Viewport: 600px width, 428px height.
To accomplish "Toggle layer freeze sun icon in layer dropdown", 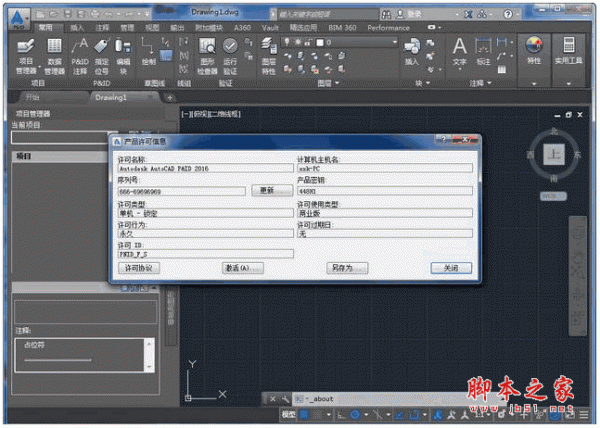I will point(298,42).
